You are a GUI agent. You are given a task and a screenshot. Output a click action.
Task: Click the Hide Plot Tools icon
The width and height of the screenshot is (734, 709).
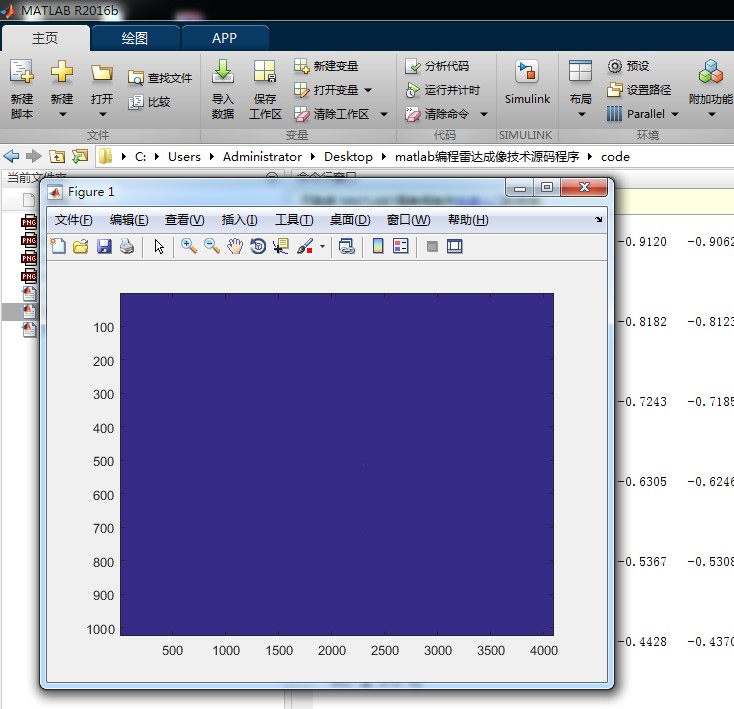433,246
